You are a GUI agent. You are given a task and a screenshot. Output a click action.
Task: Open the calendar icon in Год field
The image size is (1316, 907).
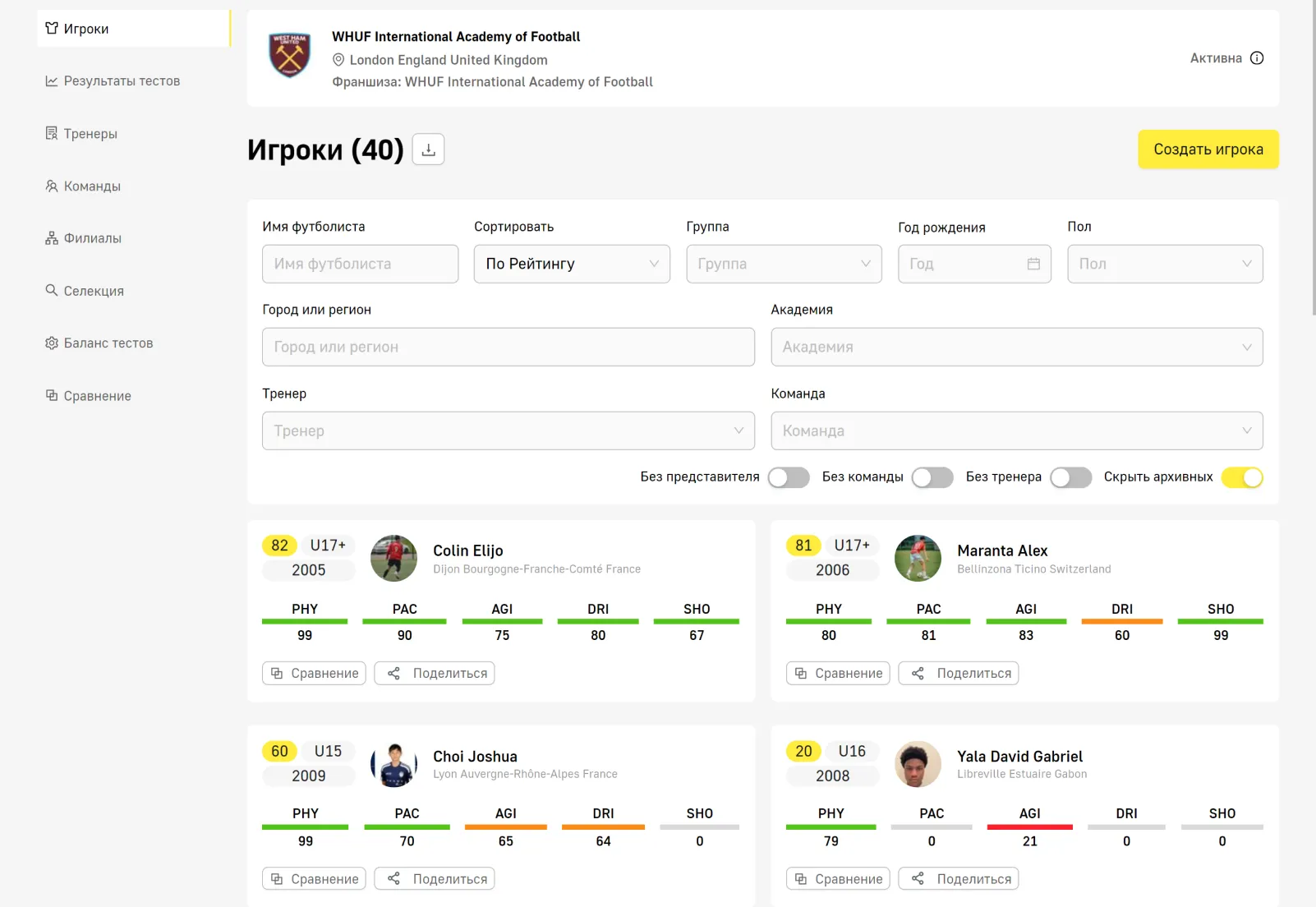[1033, 264]
